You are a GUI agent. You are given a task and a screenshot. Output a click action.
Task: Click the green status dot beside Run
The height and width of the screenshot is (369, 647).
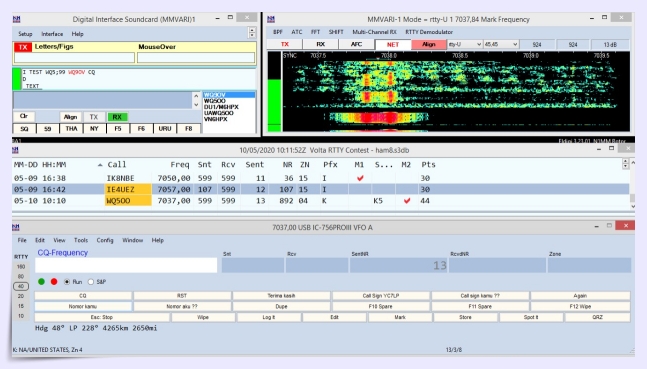pos(41,281)
